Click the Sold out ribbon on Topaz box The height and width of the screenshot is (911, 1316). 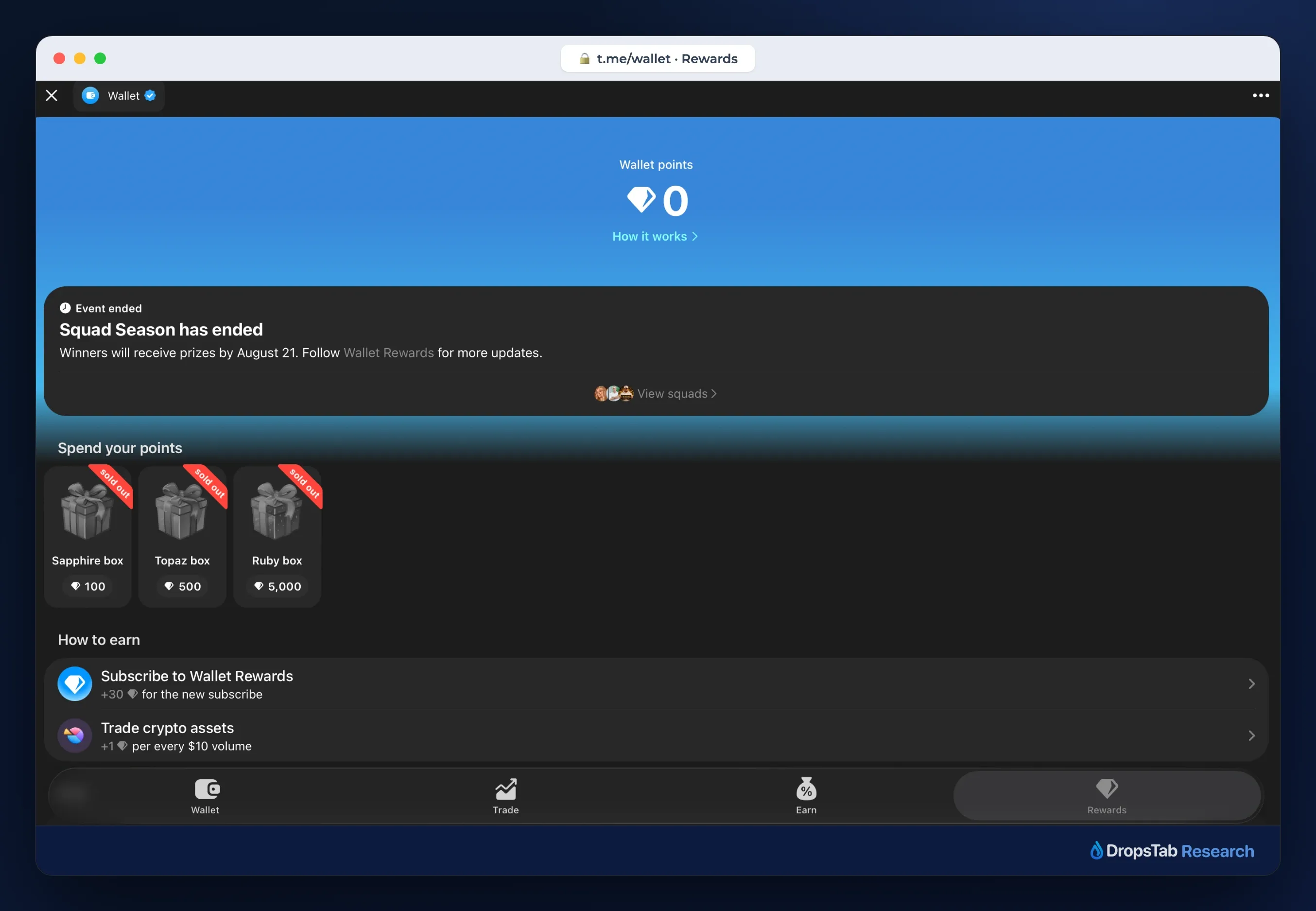tap(209, 484)
